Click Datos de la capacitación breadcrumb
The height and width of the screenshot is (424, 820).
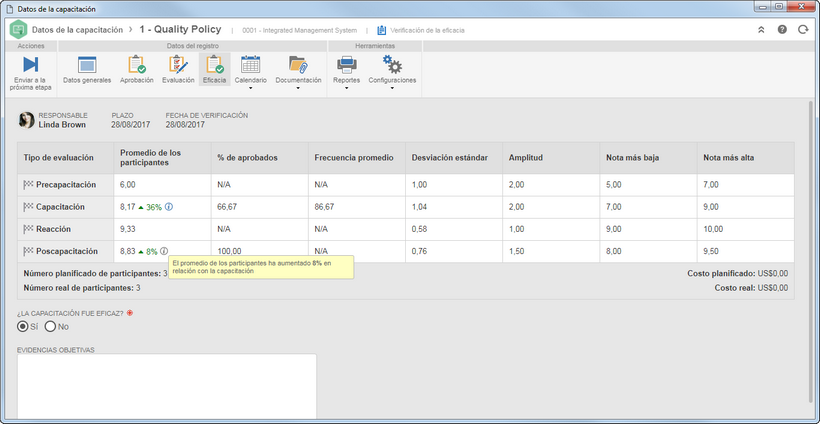(x=77, y=30)
